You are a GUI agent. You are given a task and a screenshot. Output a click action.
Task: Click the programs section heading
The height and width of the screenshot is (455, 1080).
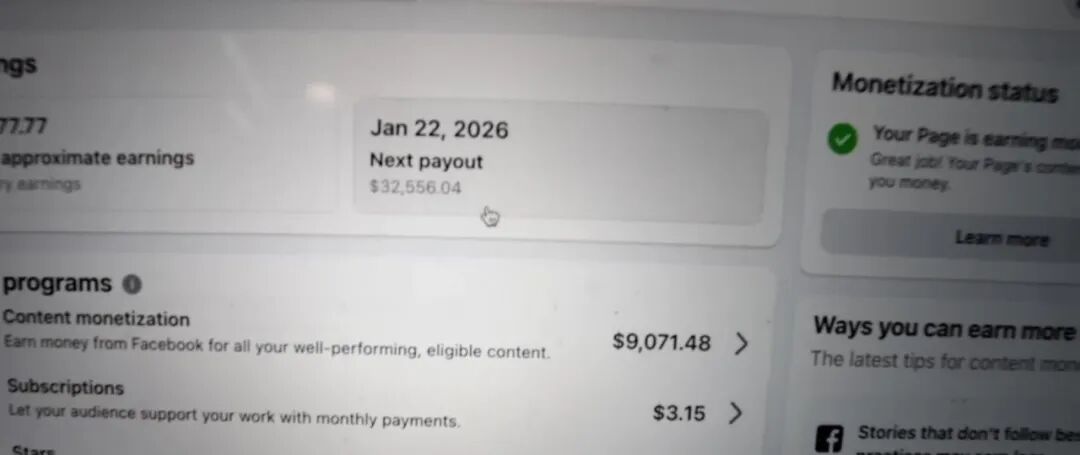(57, 284)
